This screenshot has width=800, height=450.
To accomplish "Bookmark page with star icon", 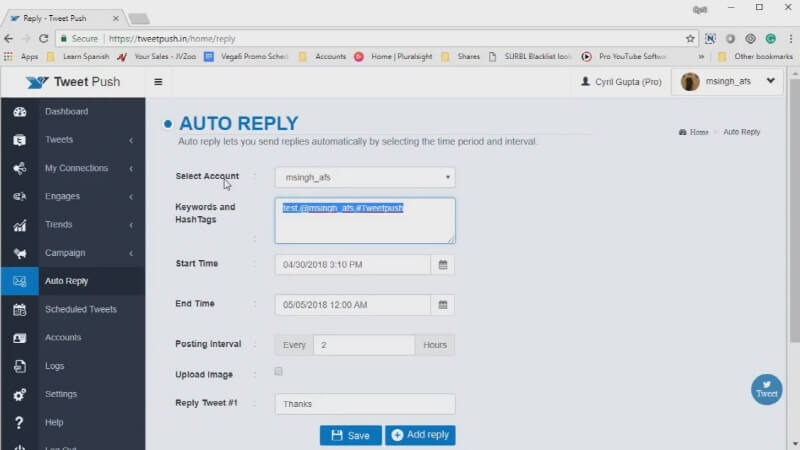I will [x=690, y=39].
